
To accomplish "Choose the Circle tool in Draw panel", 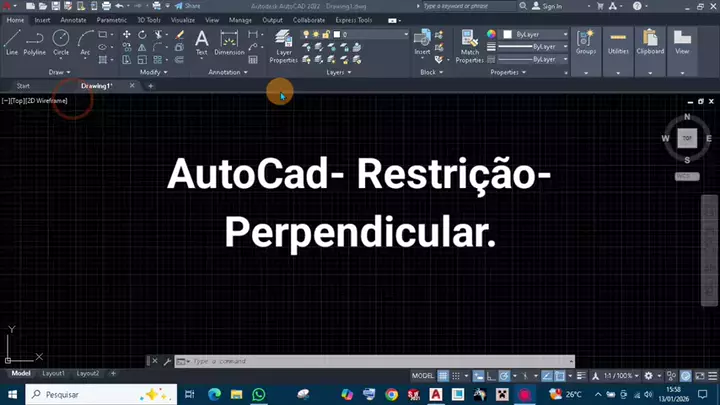I will click(61, 41).
